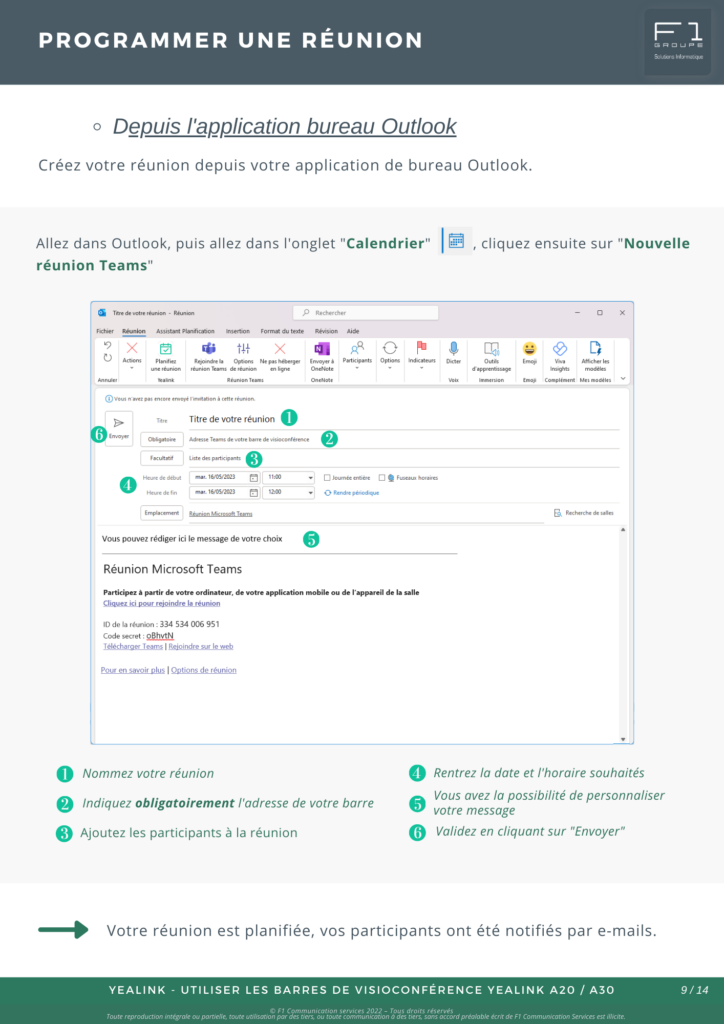The height and width of the screenshot is (1024, 724).
Task: Check the Journée entière checkbox
Action: click(x=328, y=477)
